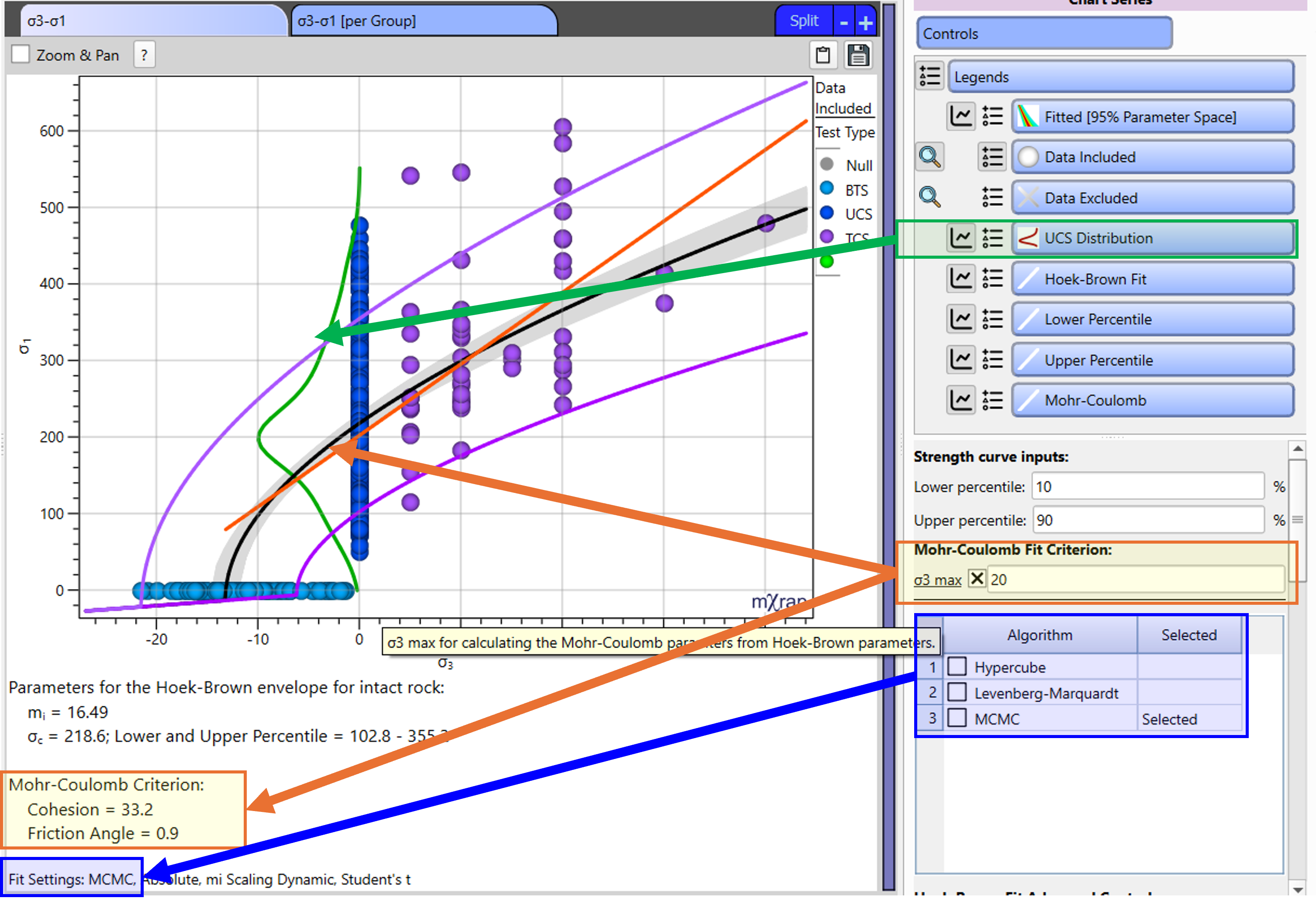Click line chart icon beside UCS Distribution

[x=961, y=238]
